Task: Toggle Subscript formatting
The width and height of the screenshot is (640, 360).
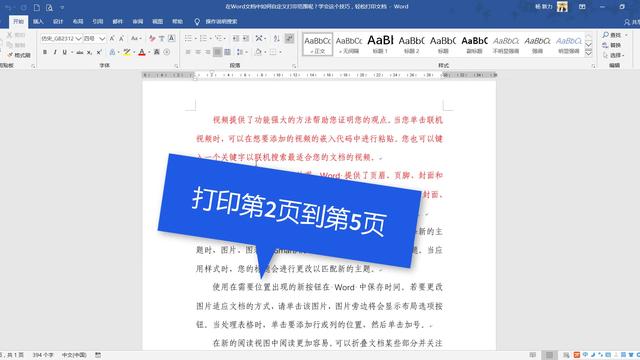Action: [x=89, y=52]
